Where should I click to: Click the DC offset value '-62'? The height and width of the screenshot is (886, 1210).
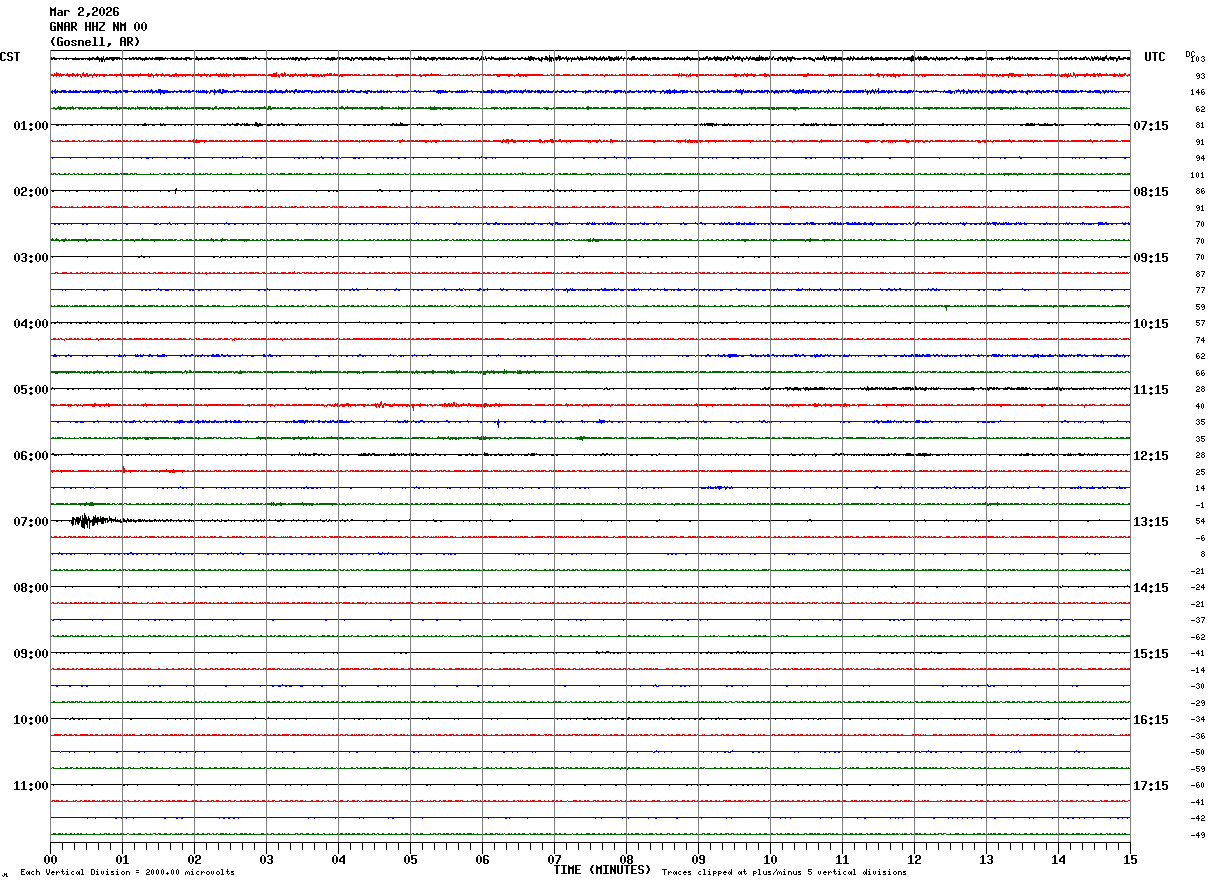pyautogui.click(x=1198, y=637)
